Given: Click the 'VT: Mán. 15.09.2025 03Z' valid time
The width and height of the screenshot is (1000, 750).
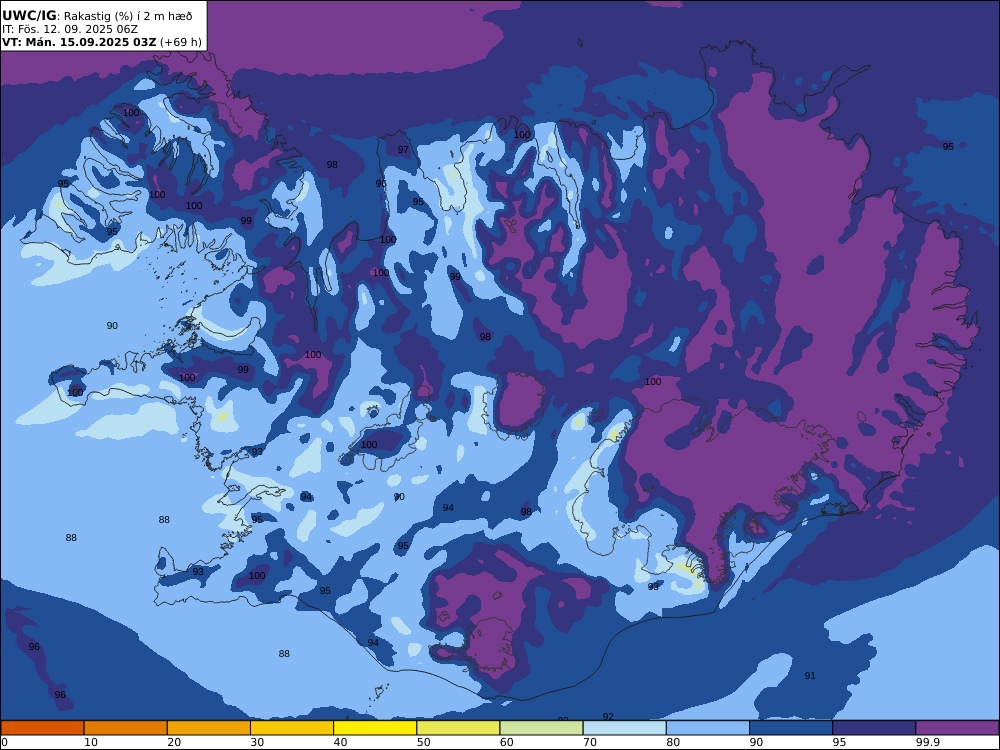Looking at the screenshot, I should pyautogui.click(x=79, y=42).
